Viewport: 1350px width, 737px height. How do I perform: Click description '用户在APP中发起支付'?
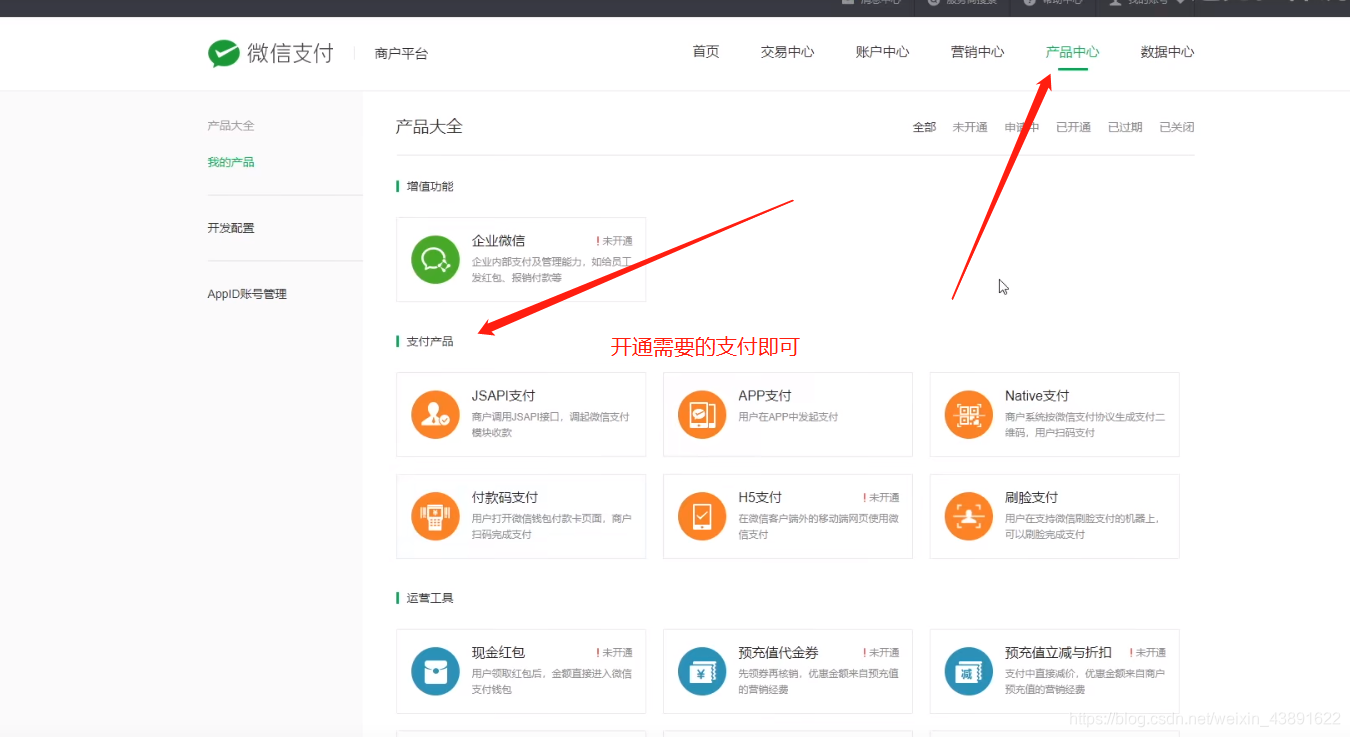(x=788, y=417)
